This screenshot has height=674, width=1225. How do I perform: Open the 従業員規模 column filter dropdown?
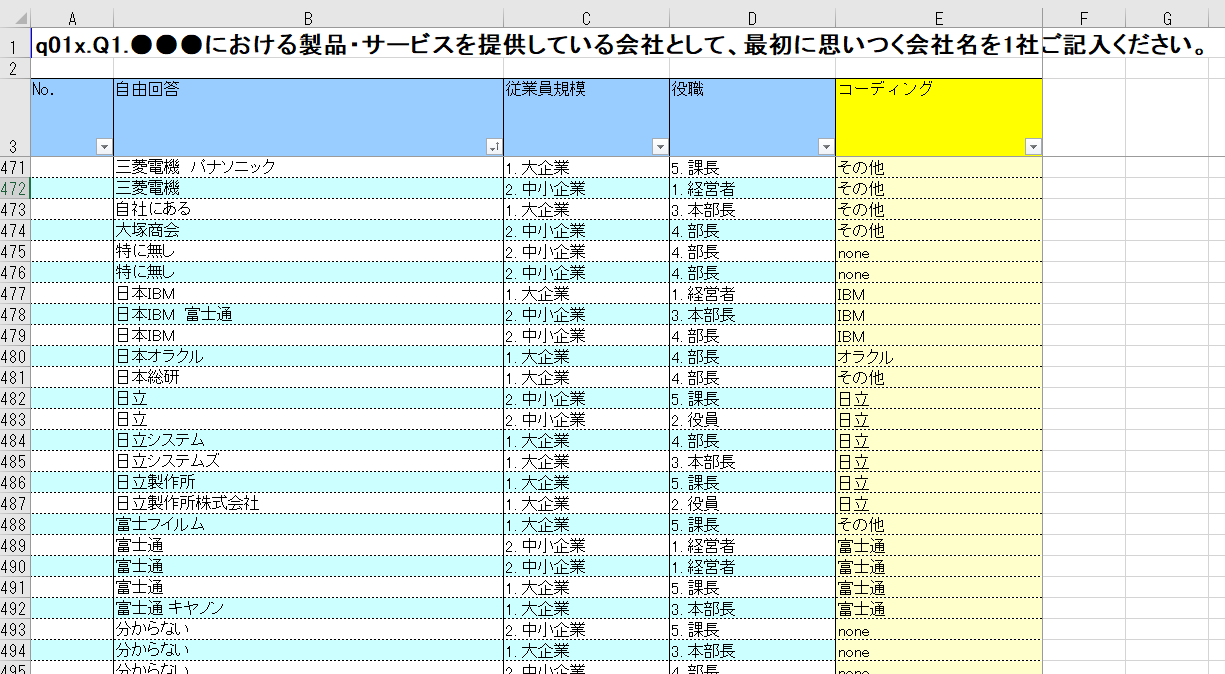tap(660, 147)
